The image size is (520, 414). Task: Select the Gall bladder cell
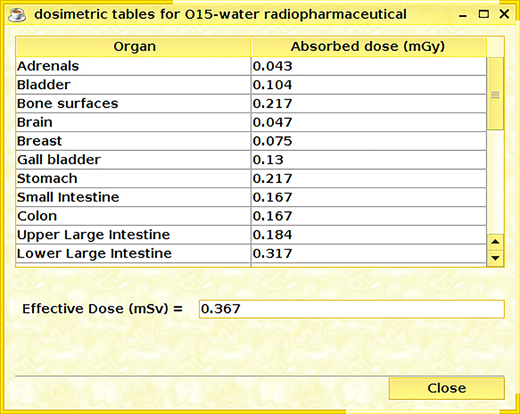point(133,160)
